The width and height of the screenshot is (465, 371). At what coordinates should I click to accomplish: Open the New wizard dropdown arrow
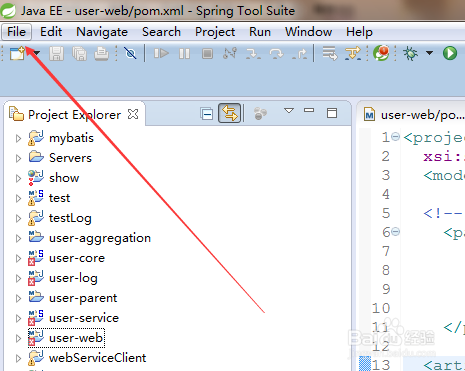(37, 53)
